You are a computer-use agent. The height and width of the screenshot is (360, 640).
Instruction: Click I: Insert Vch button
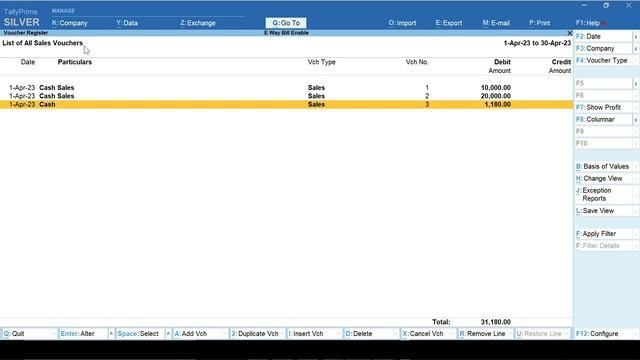(x=312, y=333)
